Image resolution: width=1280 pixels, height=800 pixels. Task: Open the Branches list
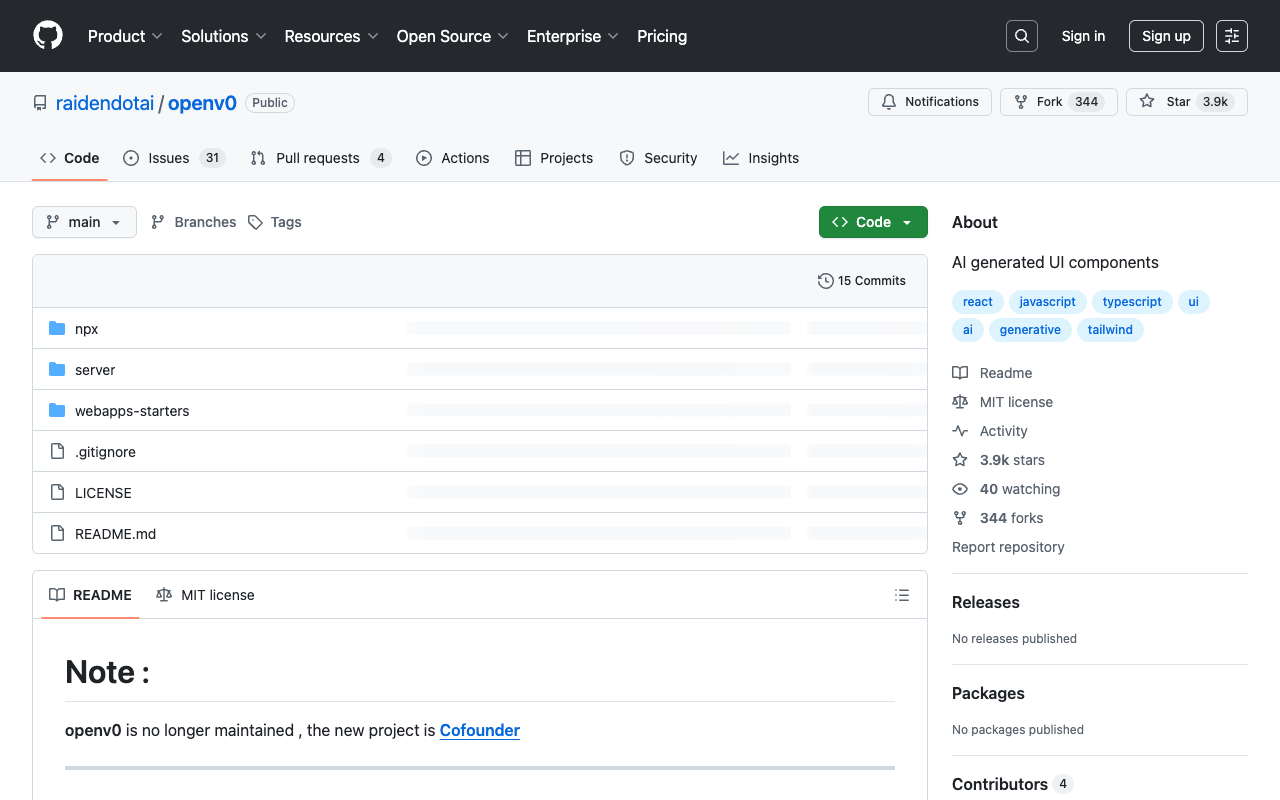point(193,222)
